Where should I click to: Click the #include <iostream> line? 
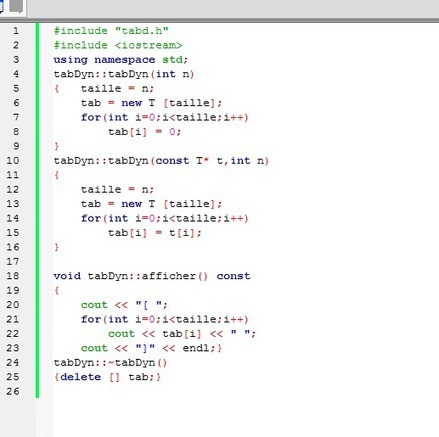tap(118, 45)
